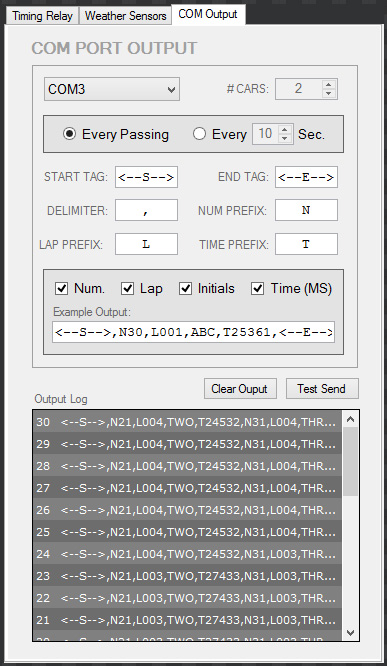The height and width of the screenshot is (666, 387).
Task: Click the TIME PREFIX input field
Action: click(x=306, y=244)
